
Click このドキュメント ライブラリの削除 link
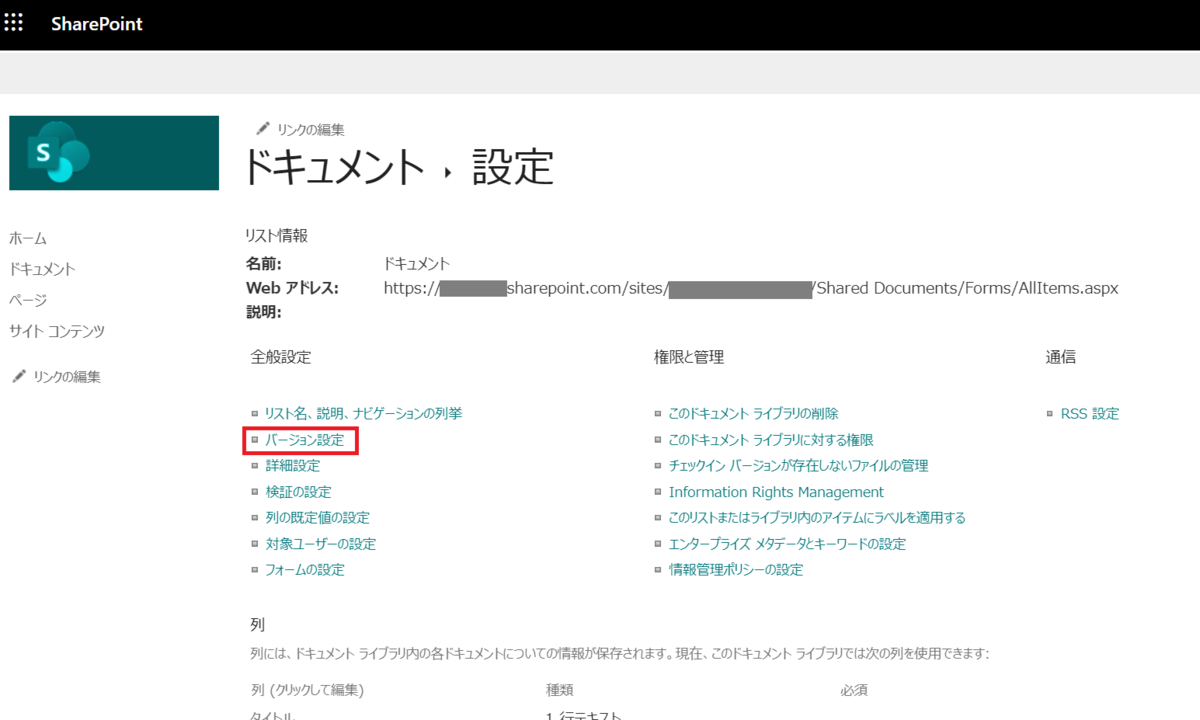753,413
